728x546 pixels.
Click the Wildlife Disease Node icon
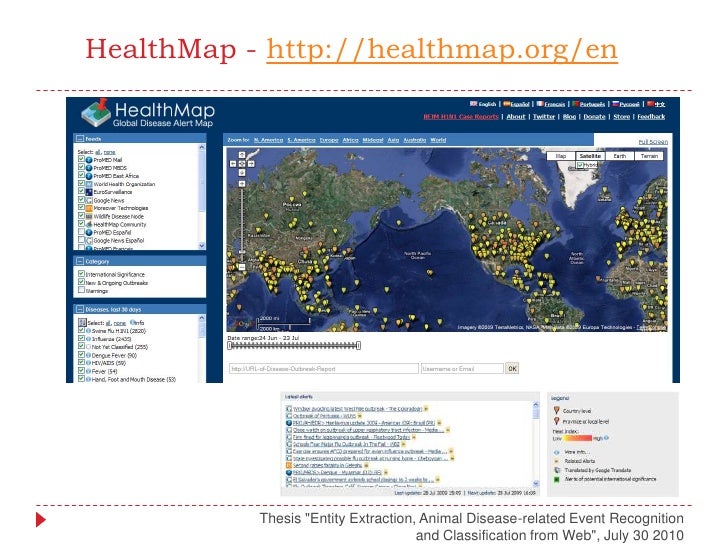(x=89, y=216)
